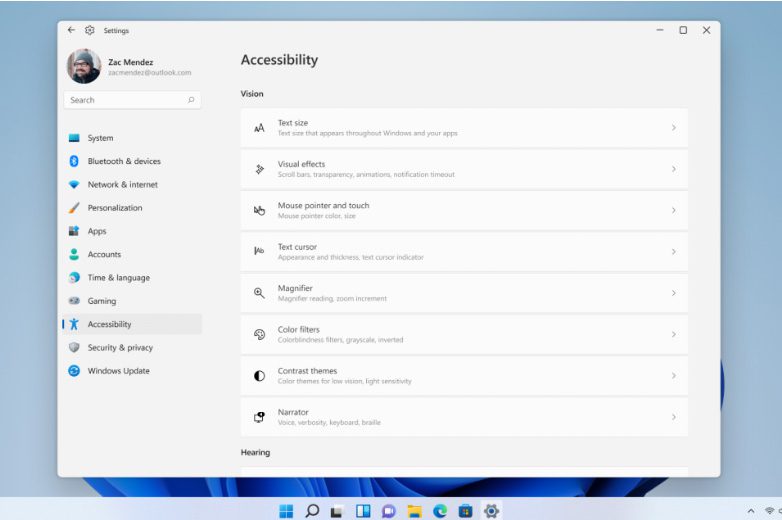Click the back arrow in Settings header
Viewport: 782px width, 520px height.
coord(71,30)
